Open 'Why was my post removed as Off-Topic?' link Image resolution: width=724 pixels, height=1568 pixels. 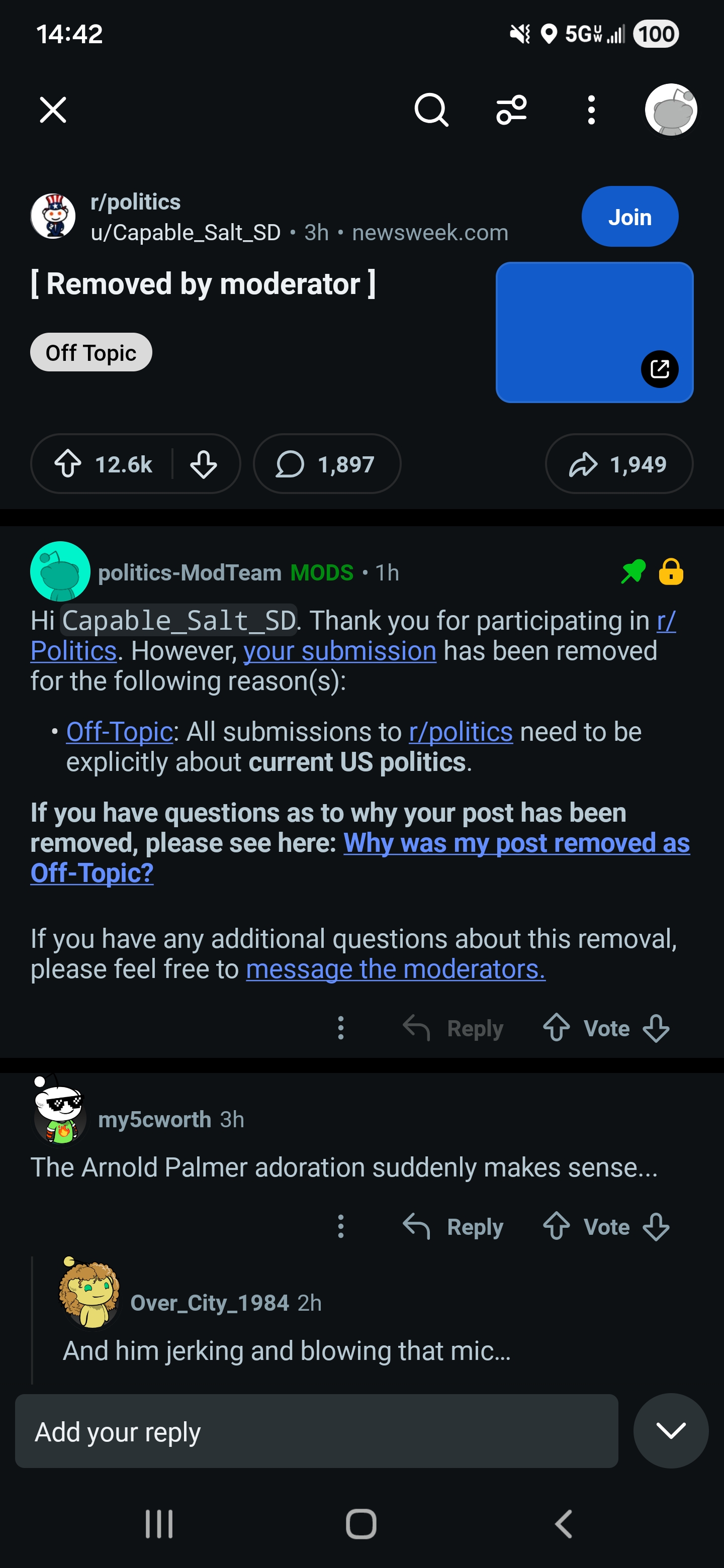pos(515,844)
